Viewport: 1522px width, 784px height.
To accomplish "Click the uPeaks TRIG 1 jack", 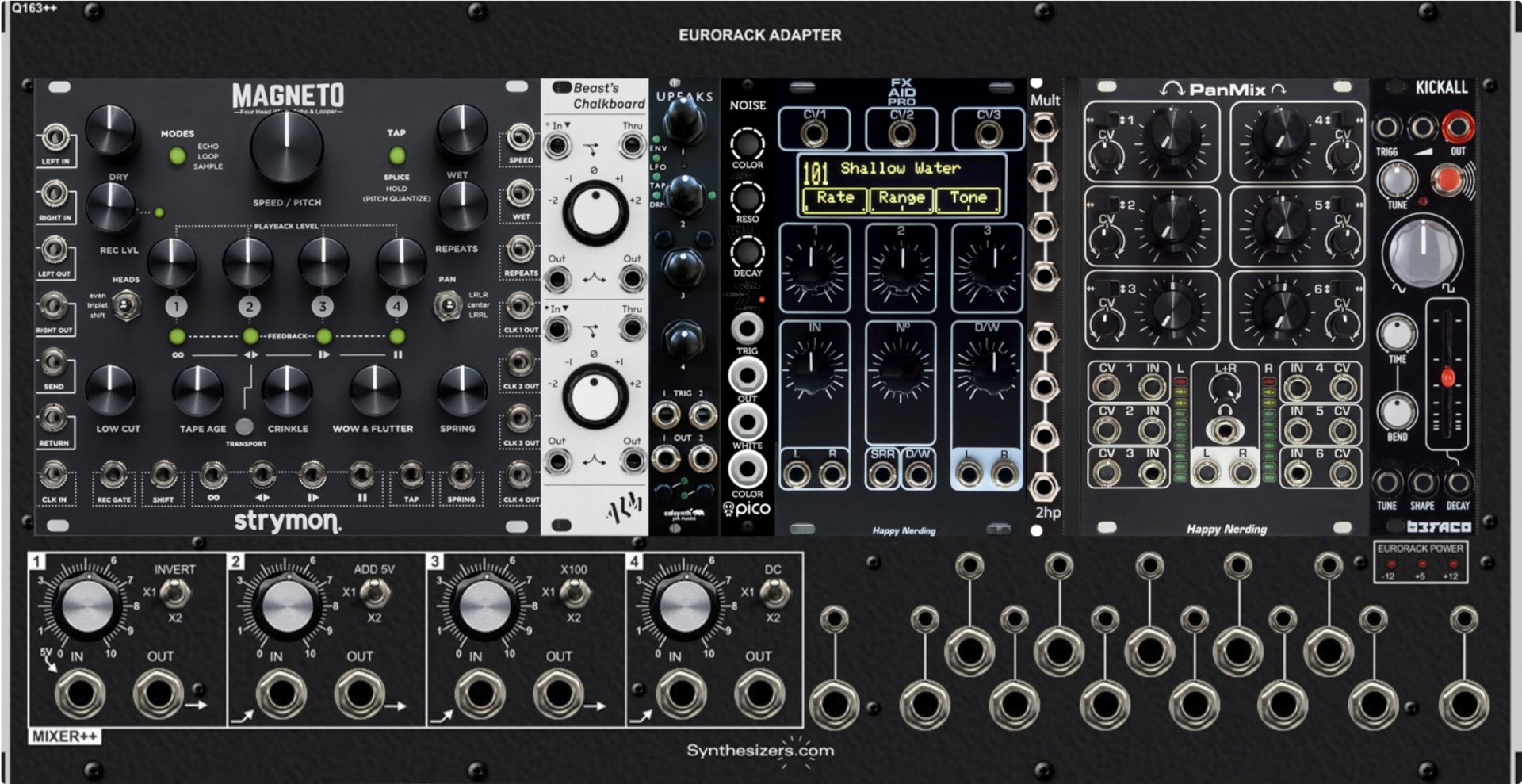I will point(665,414).
